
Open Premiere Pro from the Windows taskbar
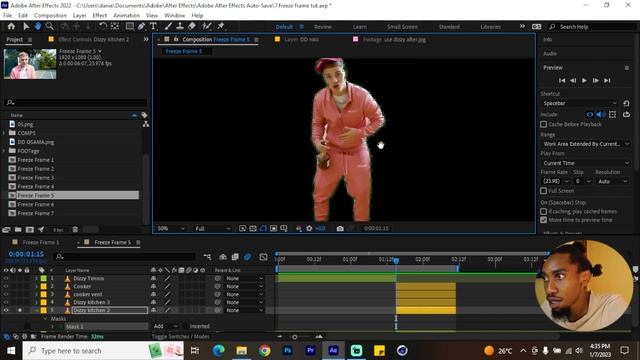coord(310,350)
